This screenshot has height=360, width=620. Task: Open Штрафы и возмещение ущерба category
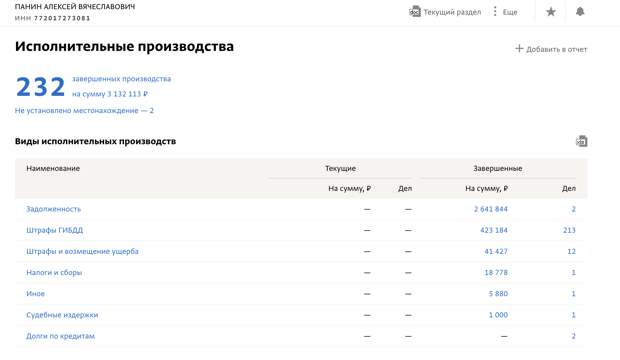coord(82,251)
